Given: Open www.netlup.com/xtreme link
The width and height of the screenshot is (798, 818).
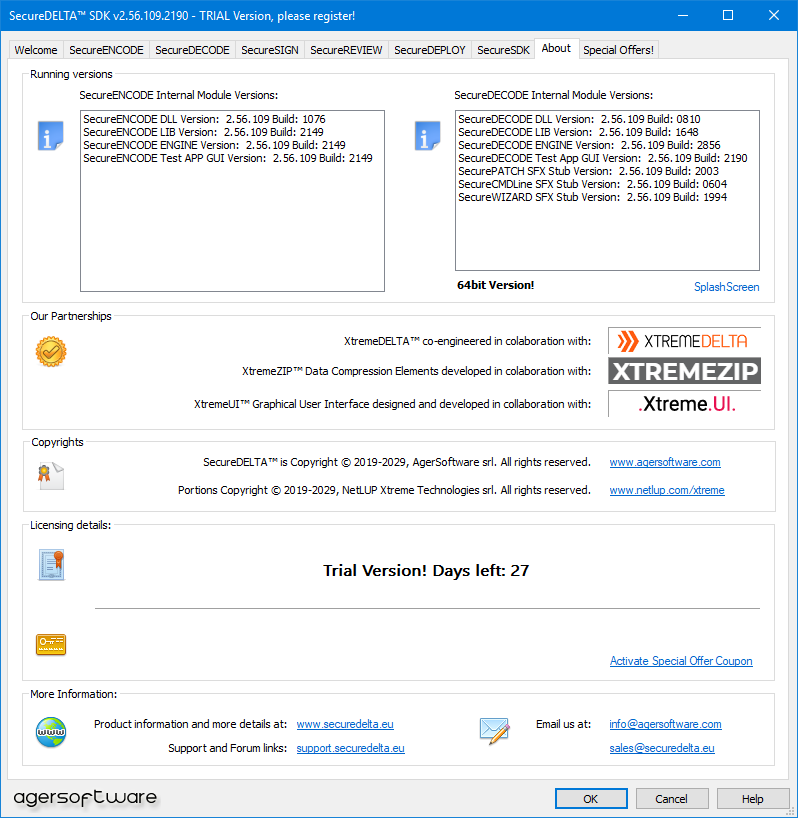Looking at the screenshot, I should 667,490.
